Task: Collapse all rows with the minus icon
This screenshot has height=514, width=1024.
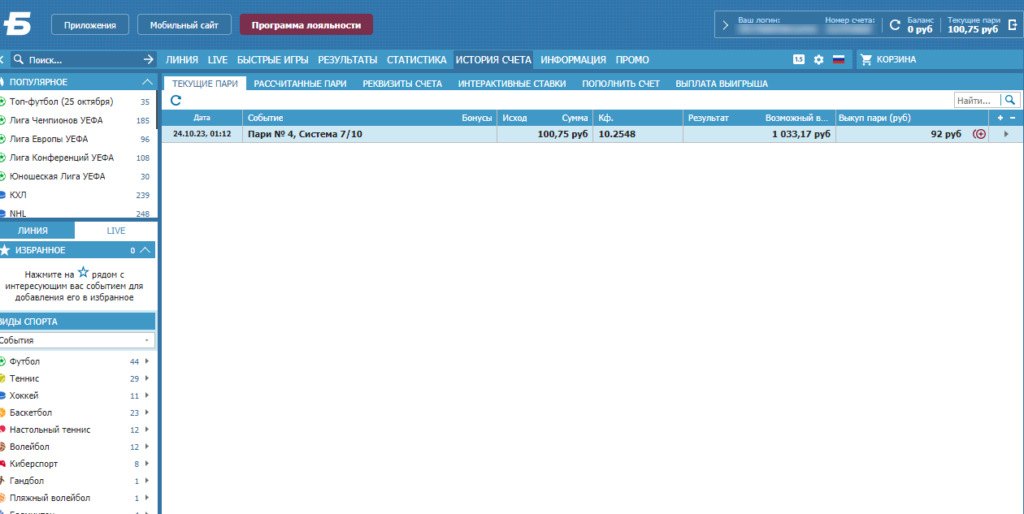Action: click(x=1013, y=118)
